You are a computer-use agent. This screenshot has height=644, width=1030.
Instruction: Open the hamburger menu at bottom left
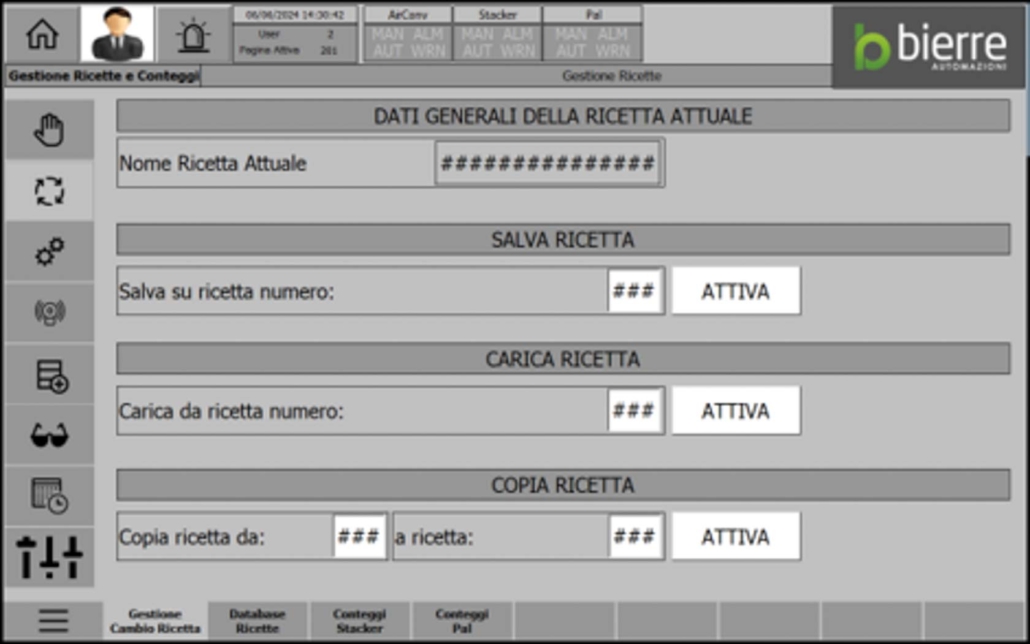click(53, 621)
